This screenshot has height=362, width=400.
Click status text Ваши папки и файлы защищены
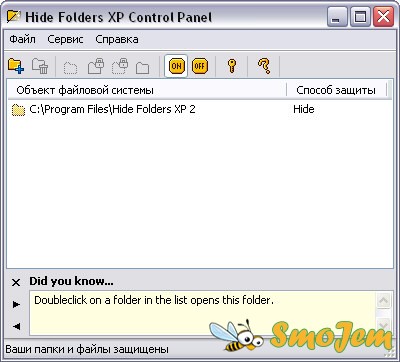coord(87,349)
